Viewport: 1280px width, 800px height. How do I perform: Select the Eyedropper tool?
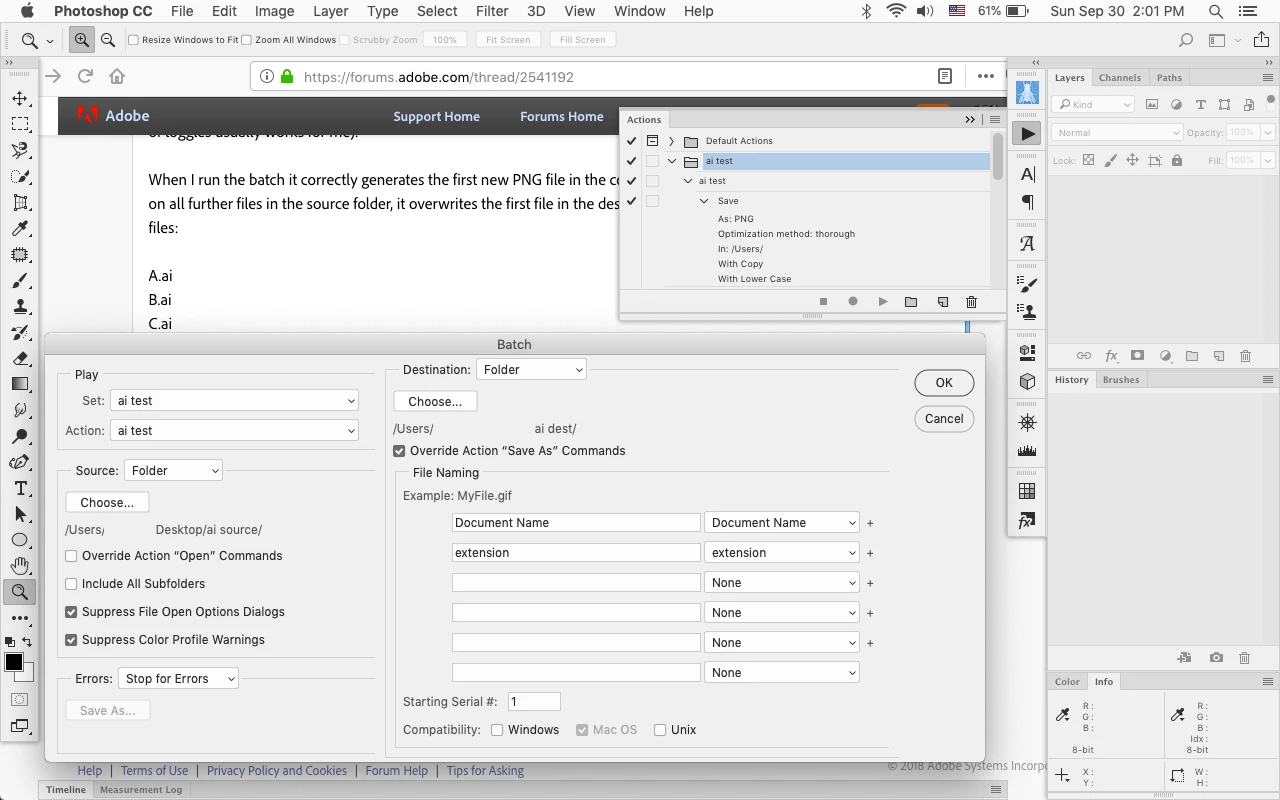tap(20, 228)
